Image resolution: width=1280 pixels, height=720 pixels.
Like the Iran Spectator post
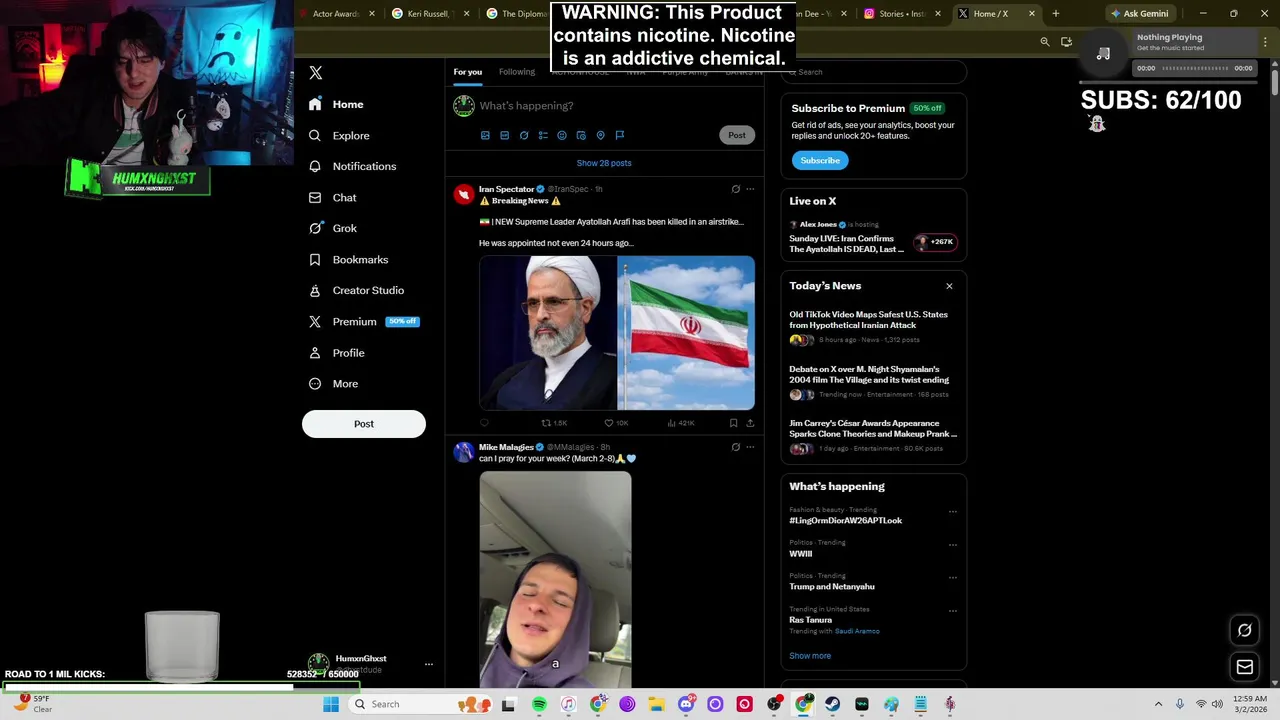tap(616, 423)
